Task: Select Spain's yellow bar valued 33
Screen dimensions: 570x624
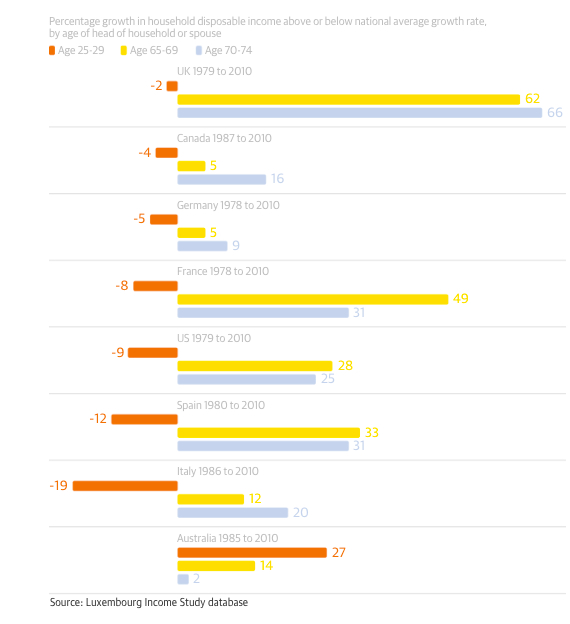Action: pyautogui.click(x=269, y=433)
